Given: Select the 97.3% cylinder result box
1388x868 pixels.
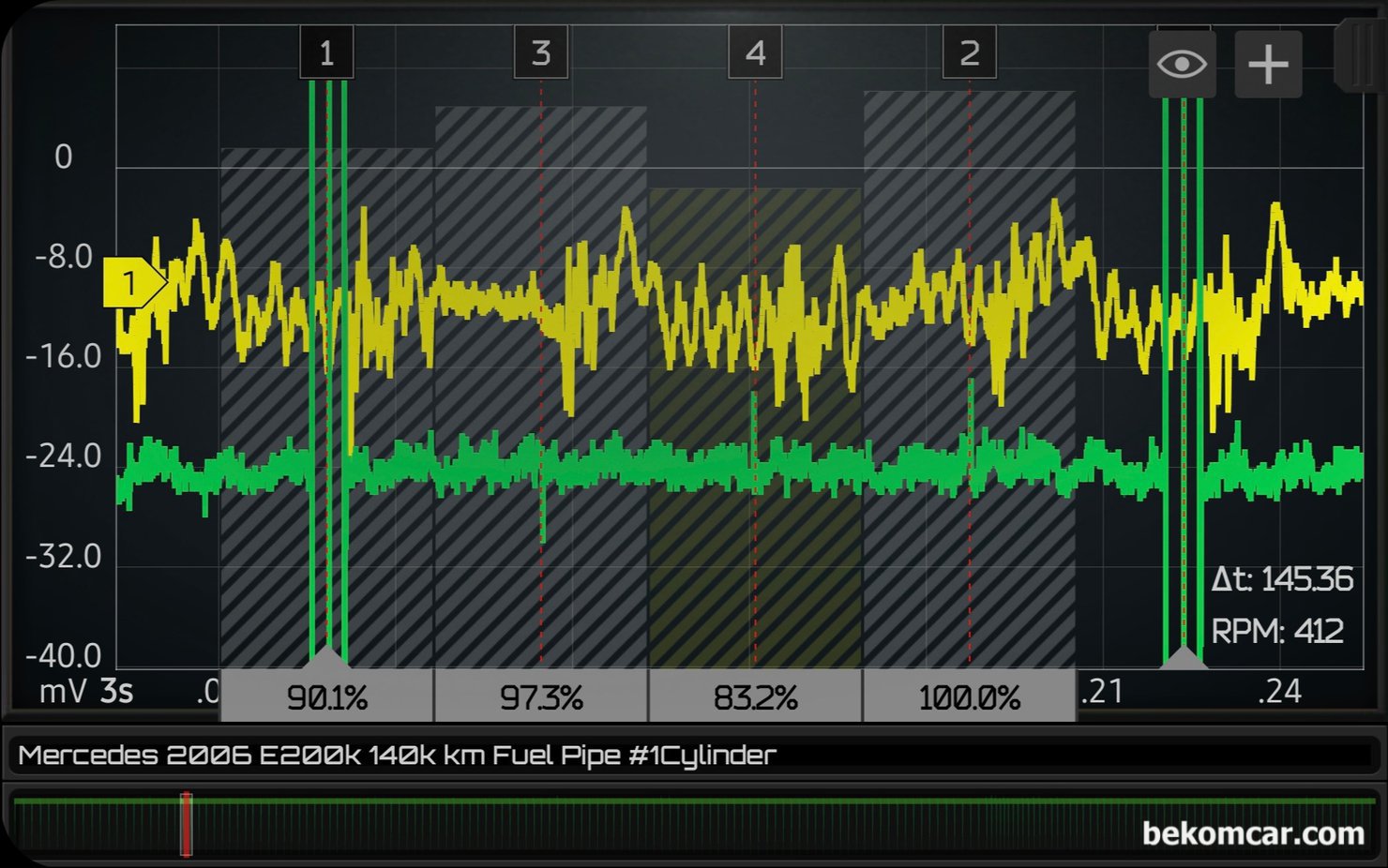Looking at the screenshot, I should tap(541, 696).
